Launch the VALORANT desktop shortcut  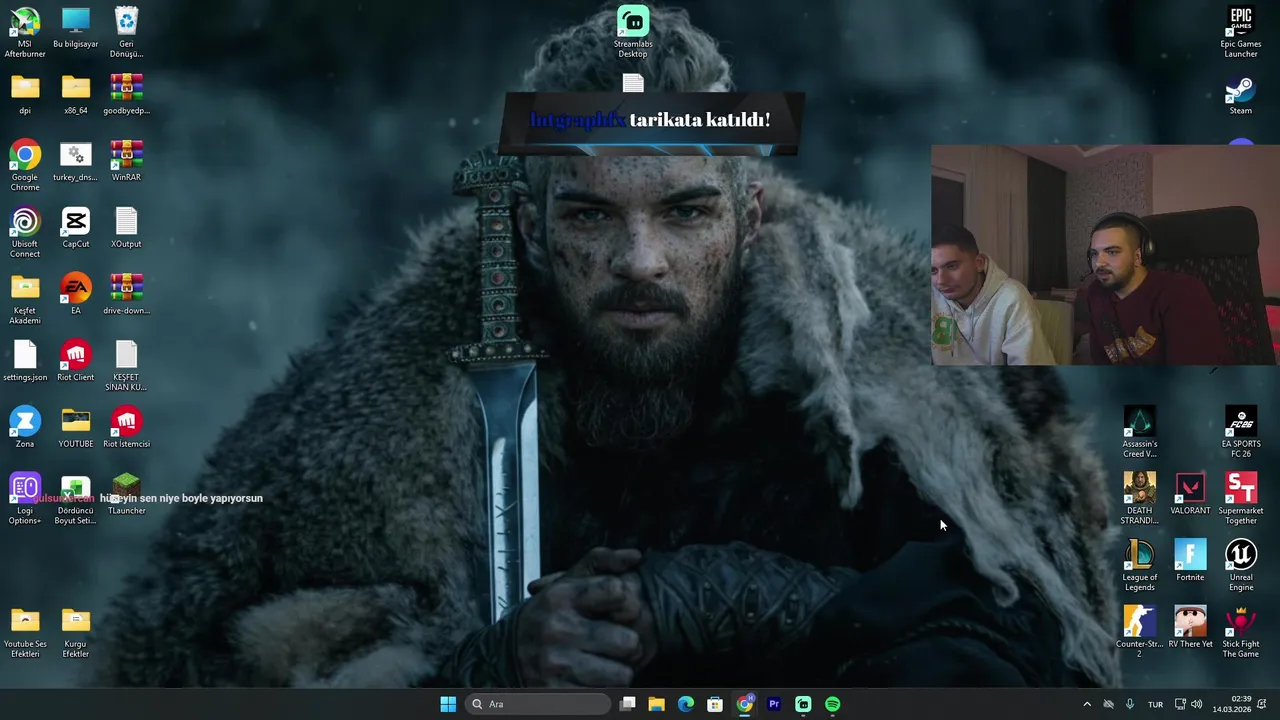click(1190, 494)
